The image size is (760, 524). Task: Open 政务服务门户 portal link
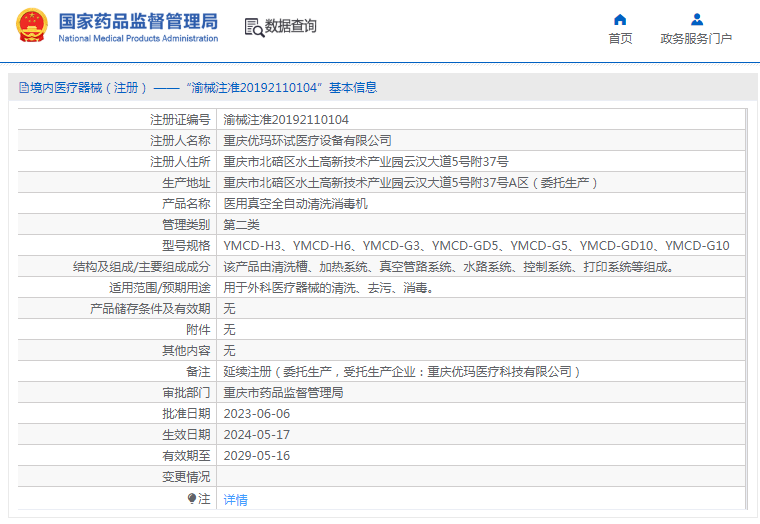pyautogui.click(x=696, y=38)
